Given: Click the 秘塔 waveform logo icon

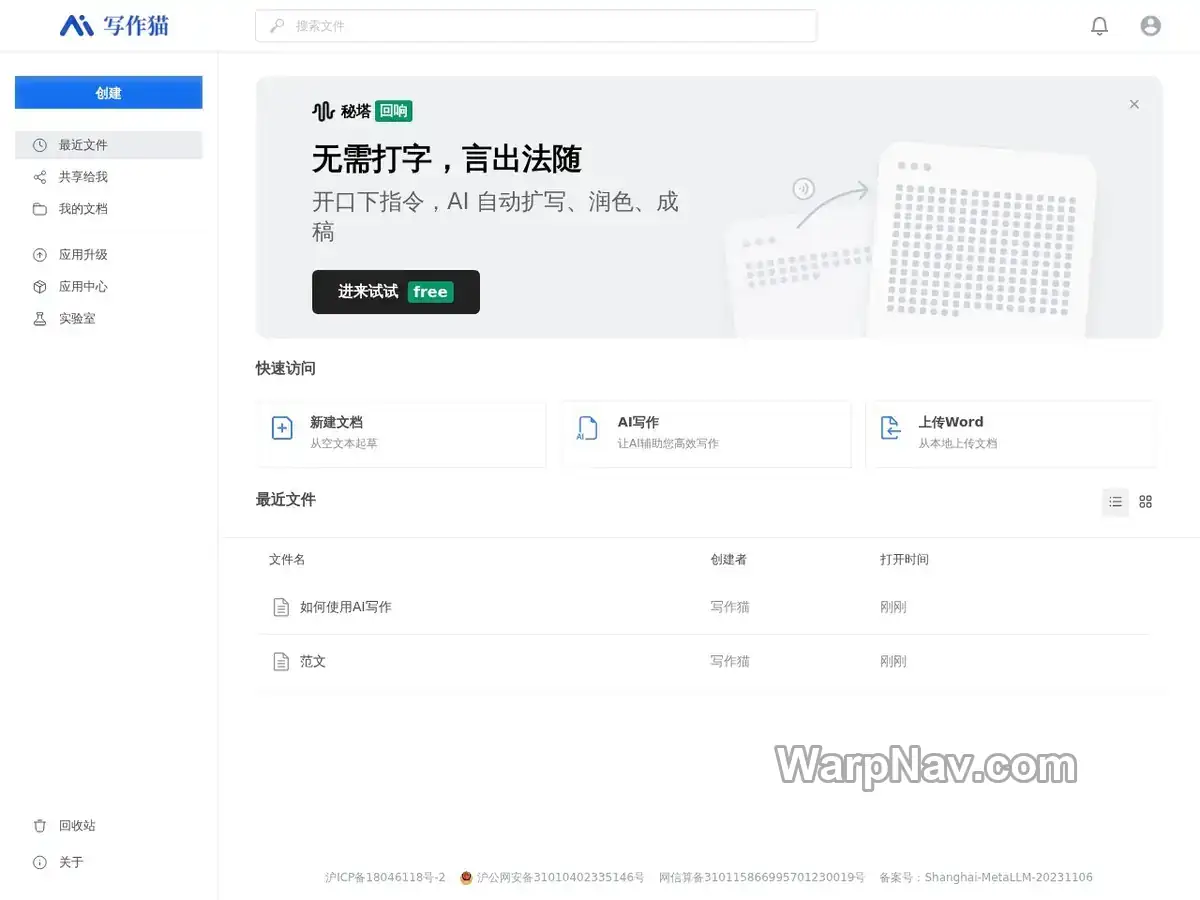Looking at the screenshot, I should tap(323, 111).
